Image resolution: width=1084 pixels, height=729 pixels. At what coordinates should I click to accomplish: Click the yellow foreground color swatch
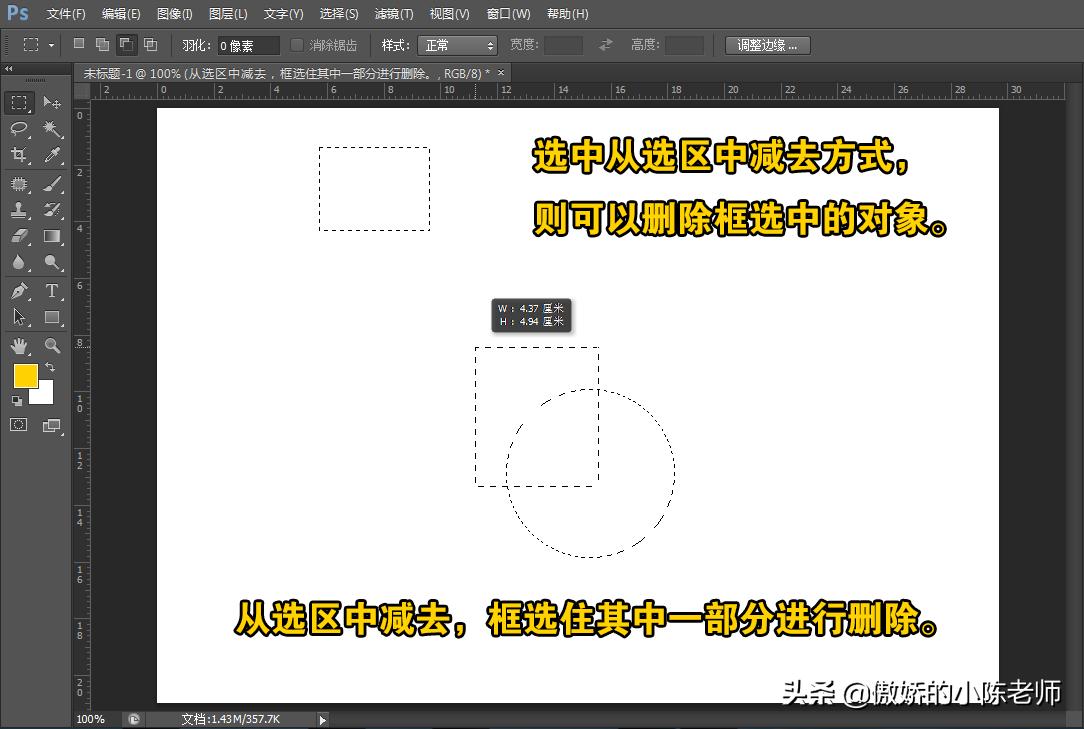[25, 376]
